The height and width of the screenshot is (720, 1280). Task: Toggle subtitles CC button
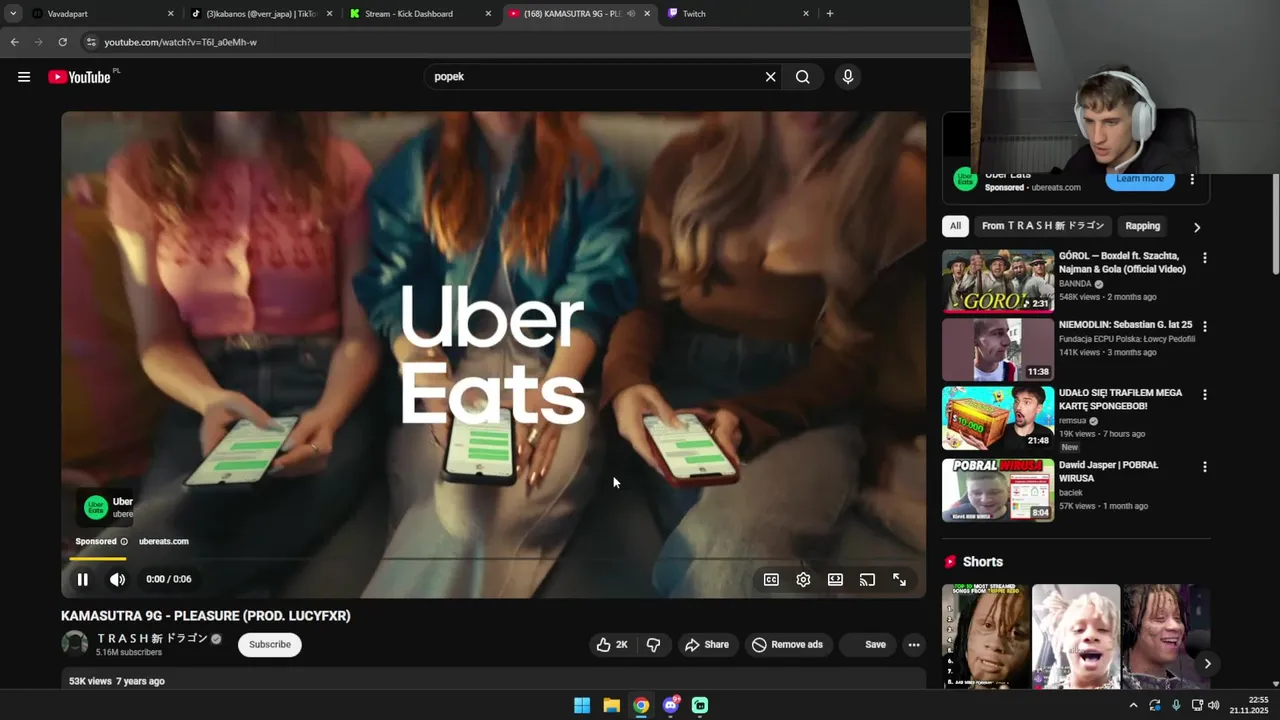coord(771,579)
